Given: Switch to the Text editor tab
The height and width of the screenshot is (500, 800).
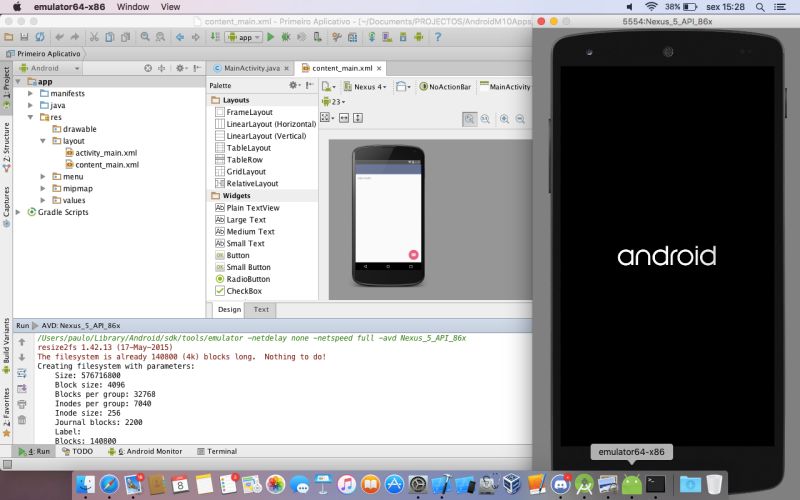Looking at the screenshot, I should pos(261,309).
